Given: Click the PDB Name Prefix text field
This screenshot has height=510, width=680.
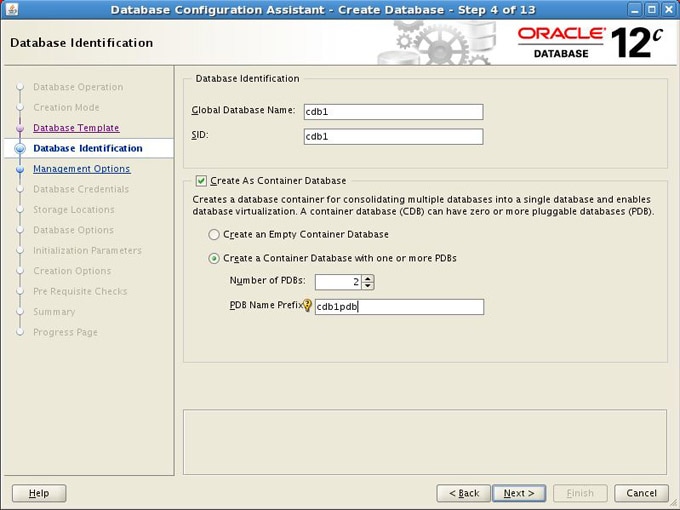Looking at the screenshot, I should point(399,307).
